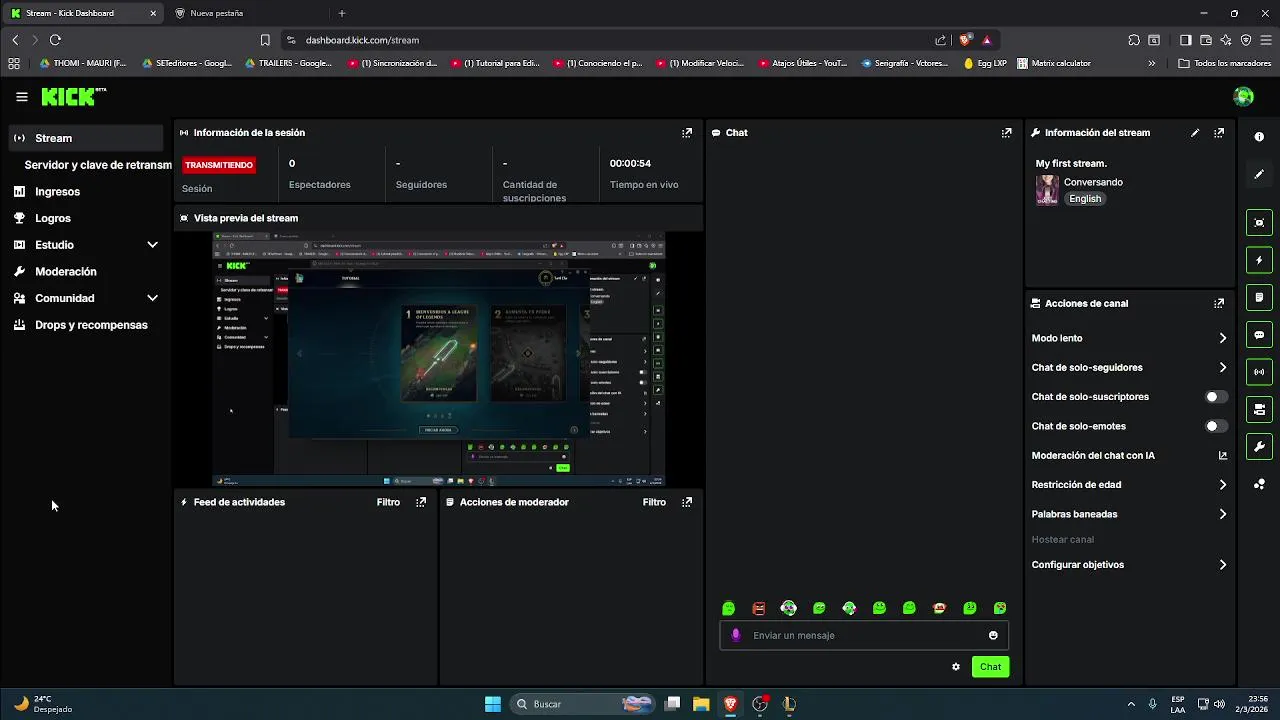Open a new browser tab with plus
This screenshot has height=720, width=1280.
342,13
